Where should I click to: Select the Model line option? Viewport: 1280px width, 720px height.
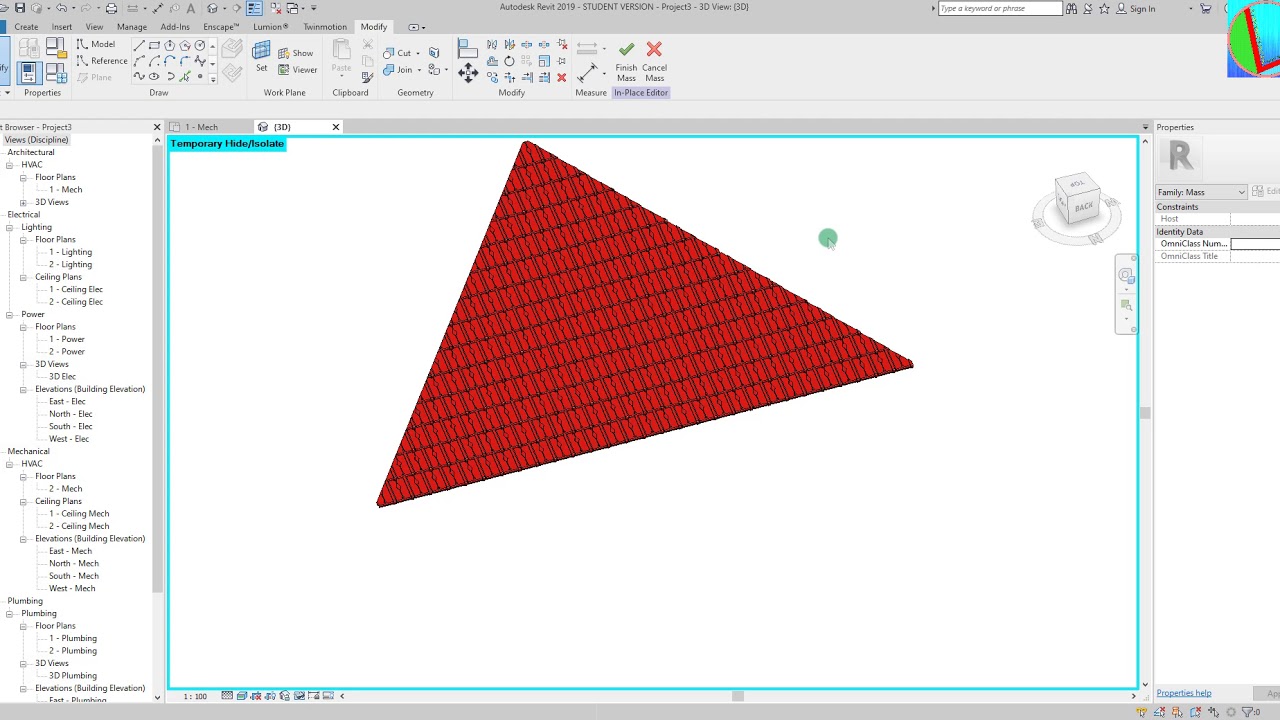click(96, 45)
